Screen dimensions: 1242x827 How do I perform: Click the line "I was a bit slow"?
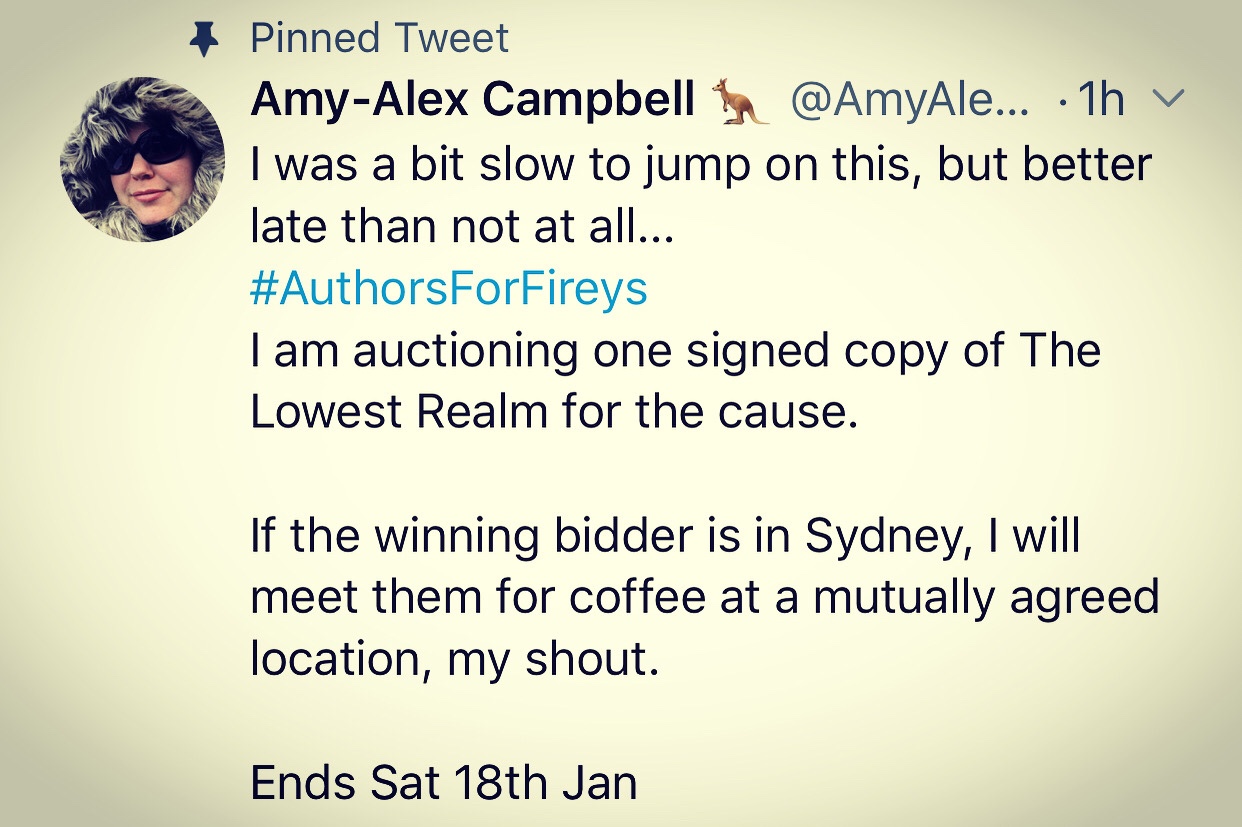(x=700, y=164)
